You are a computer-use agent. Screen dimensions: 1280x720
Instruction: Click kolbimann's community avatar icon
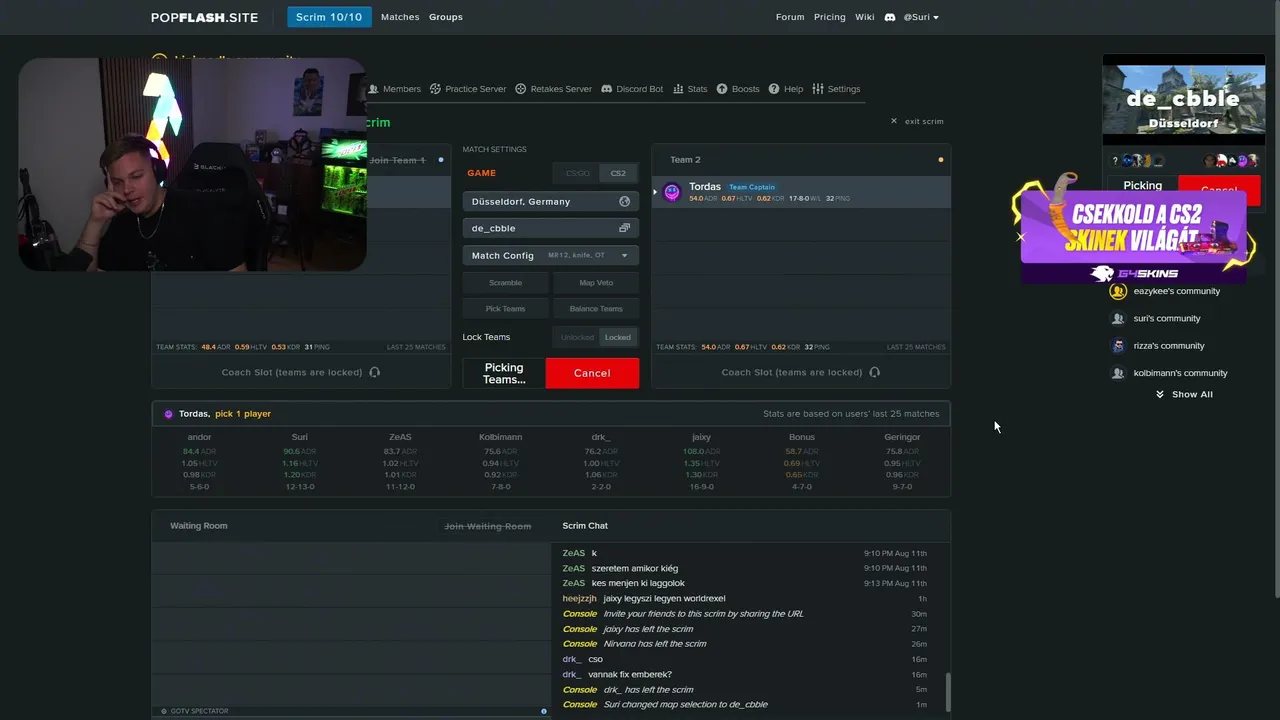[1118, 373]
